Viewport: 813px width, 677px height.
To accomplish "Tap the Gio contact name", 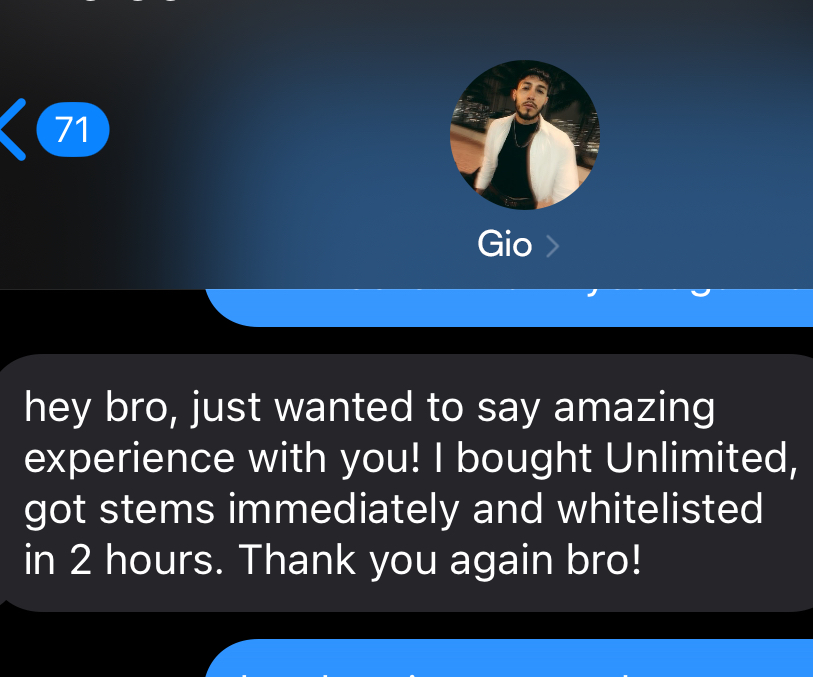I will tap(504, 244).
